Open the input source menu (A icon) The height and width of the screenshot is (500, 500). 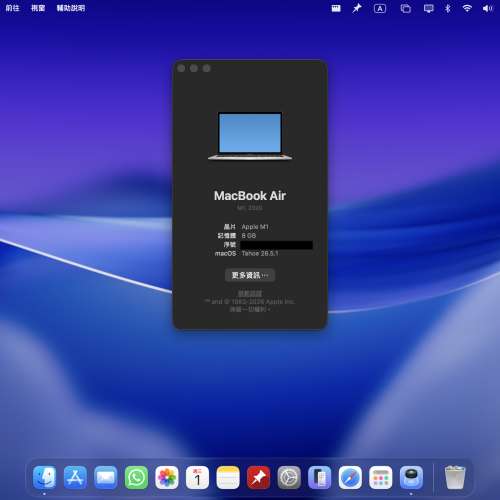pos(380,8)
